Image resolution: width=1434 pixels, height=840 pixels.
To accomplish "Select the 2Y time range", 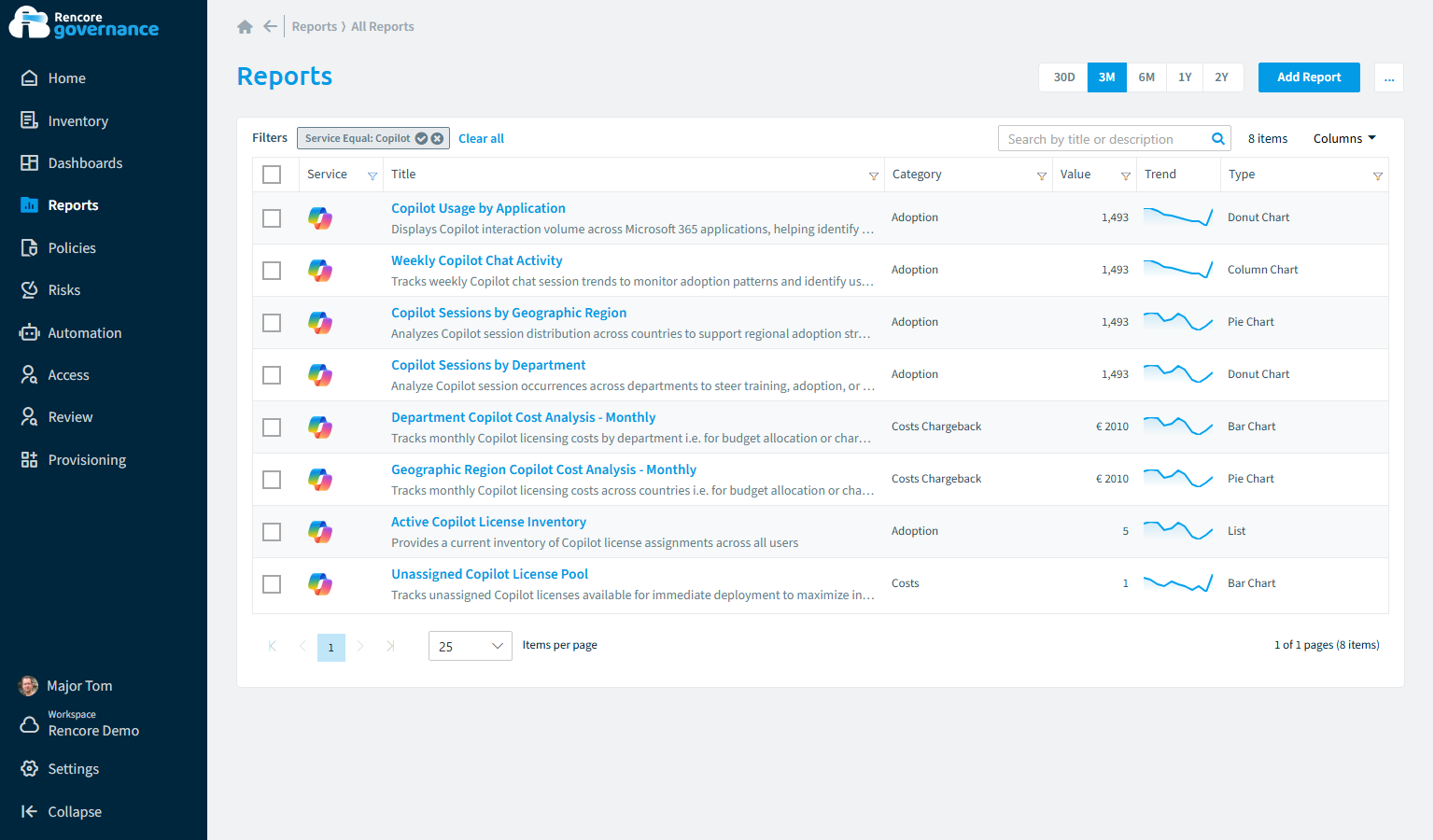I will 1221,77.
